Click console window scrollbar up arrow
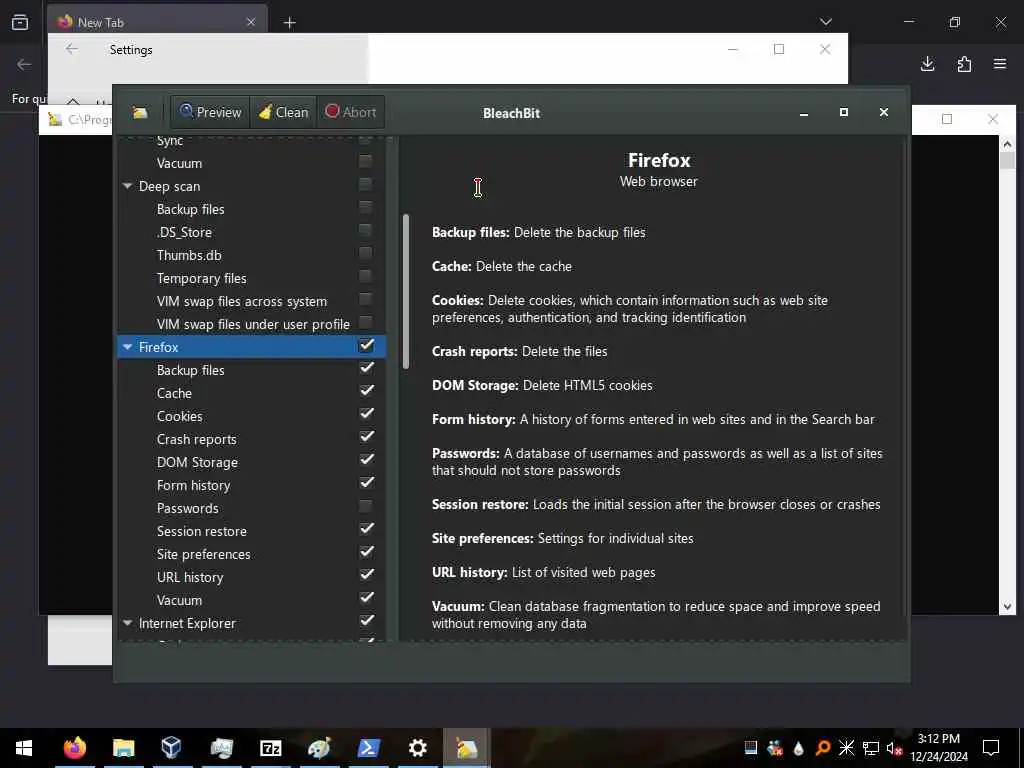The image size is (1024, 768). tap(1007, 144)
